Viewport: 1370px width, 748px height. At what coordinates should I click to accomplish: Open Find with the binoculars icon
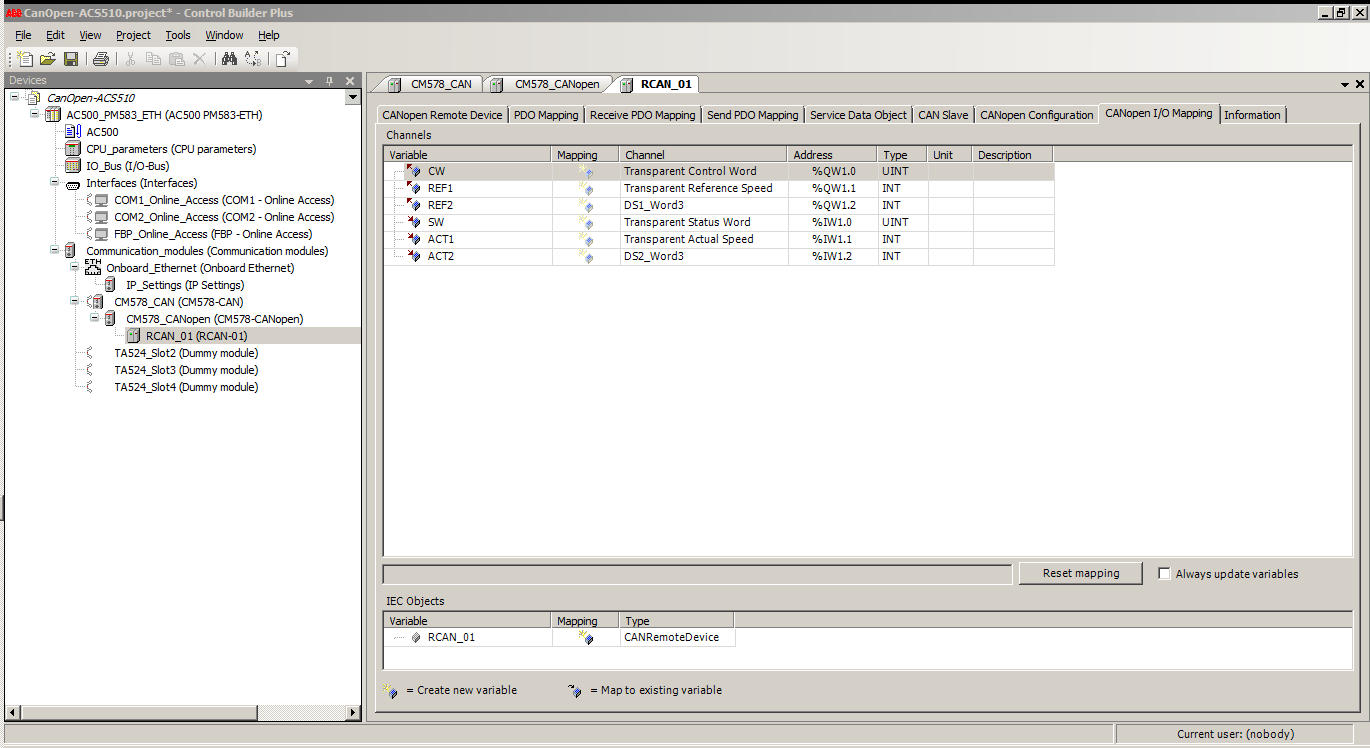click(229, 59)
